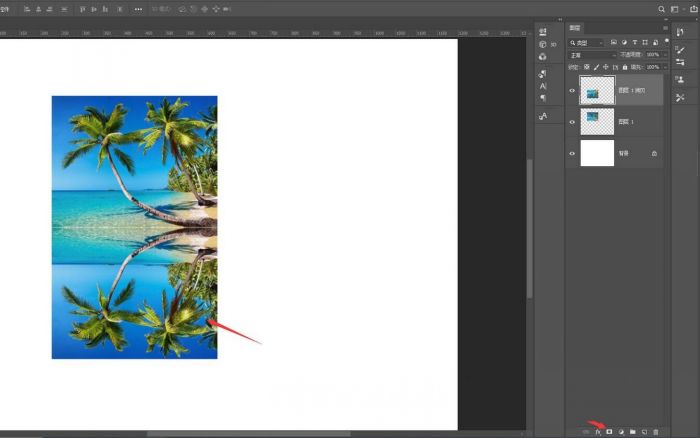
Task: Hide the top copy layer via eye icon
Action: (572, 91)
